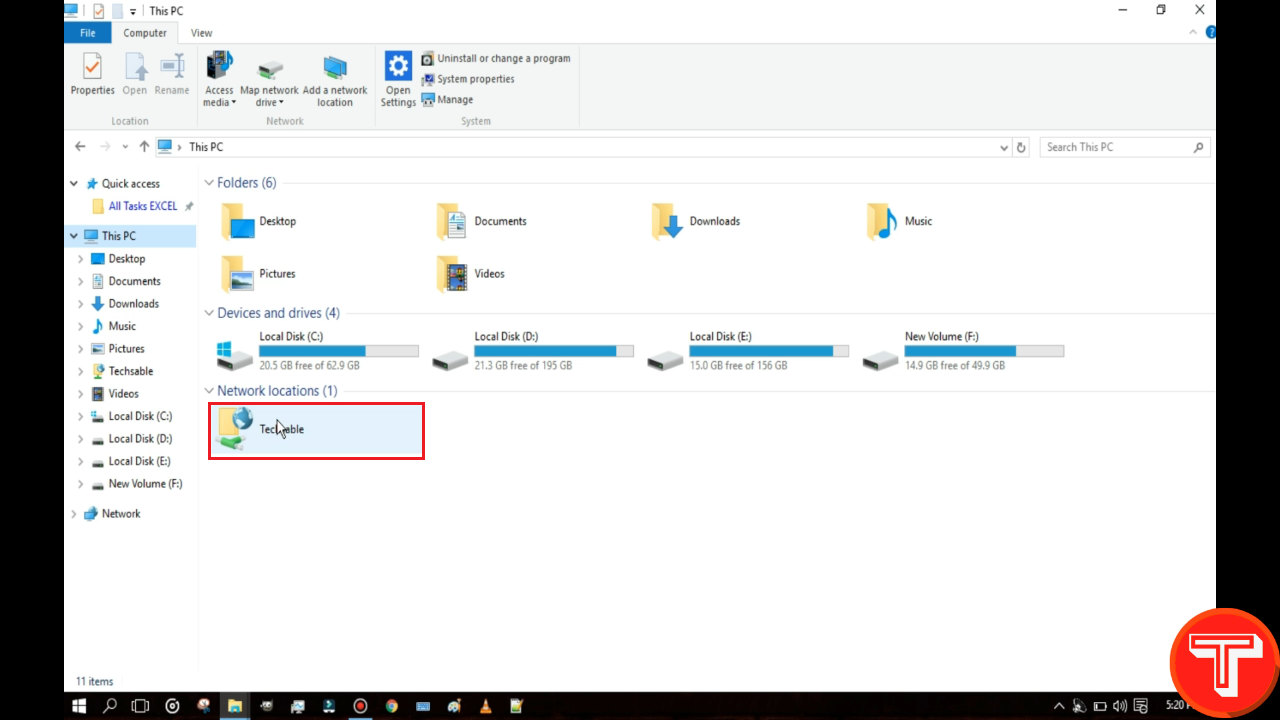The height and width of the screenshot is (720, 1280).
Task: Collapse Quick access in the navigation pane
Action: pos(74,184)
